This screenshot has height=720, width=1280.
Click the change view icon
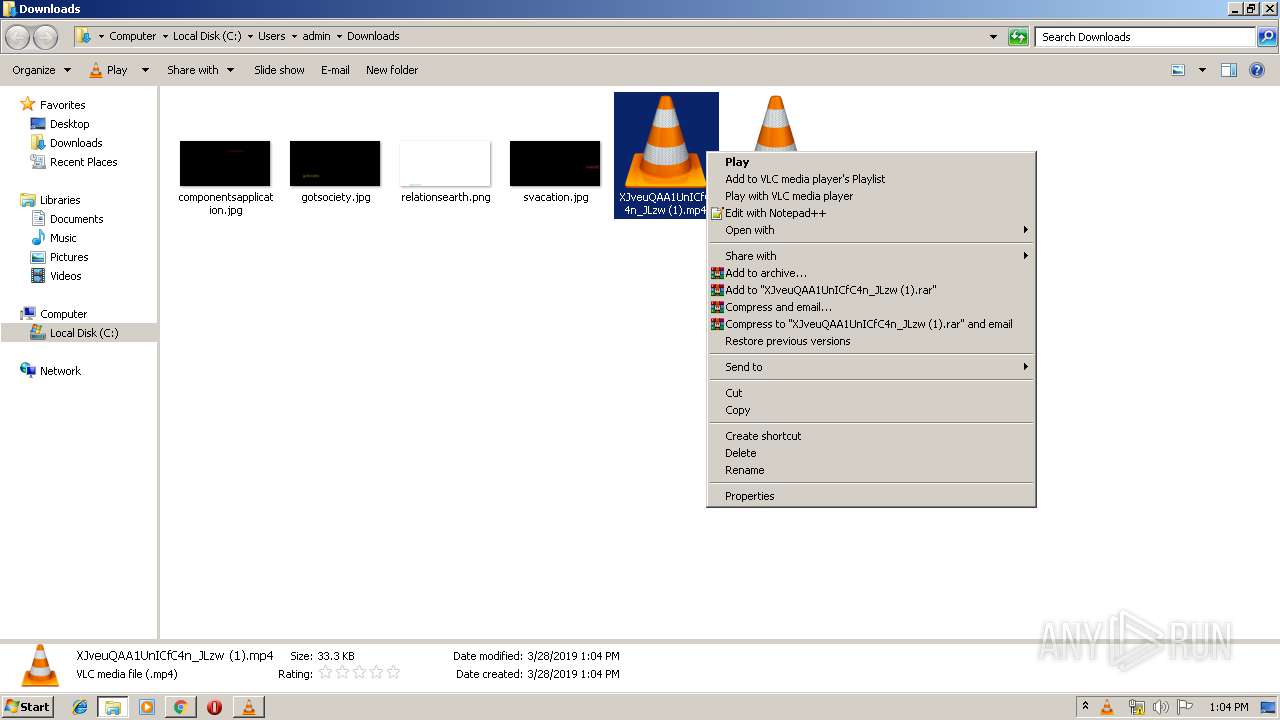(1178, 70)
